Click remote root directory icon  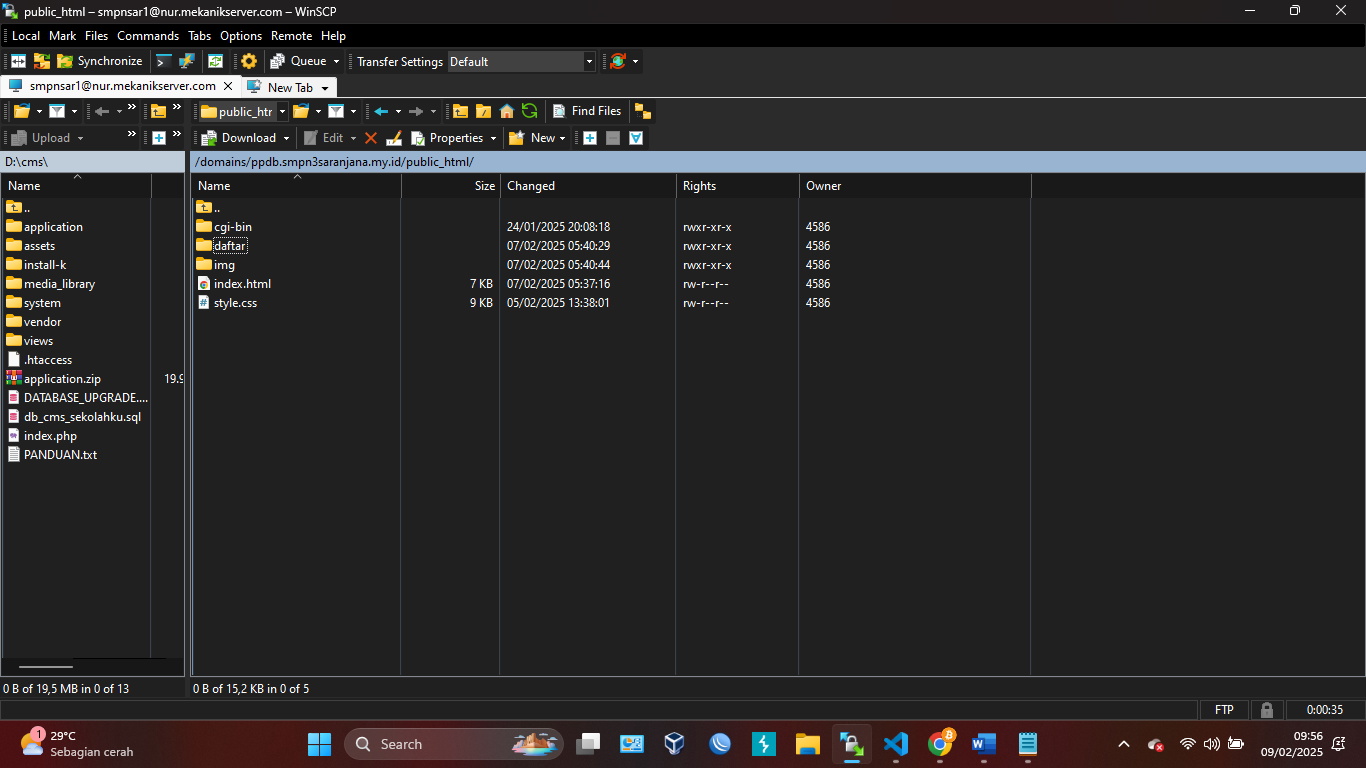click(x=483, y=111)
